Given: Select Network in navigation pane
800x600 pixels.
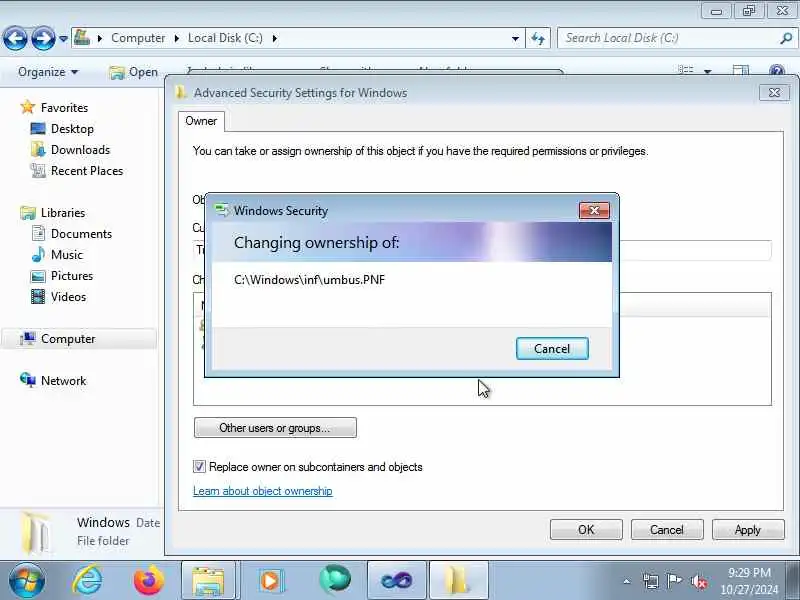Looking at the screenshot, I should pyautogui.click(x=63, y=381).
